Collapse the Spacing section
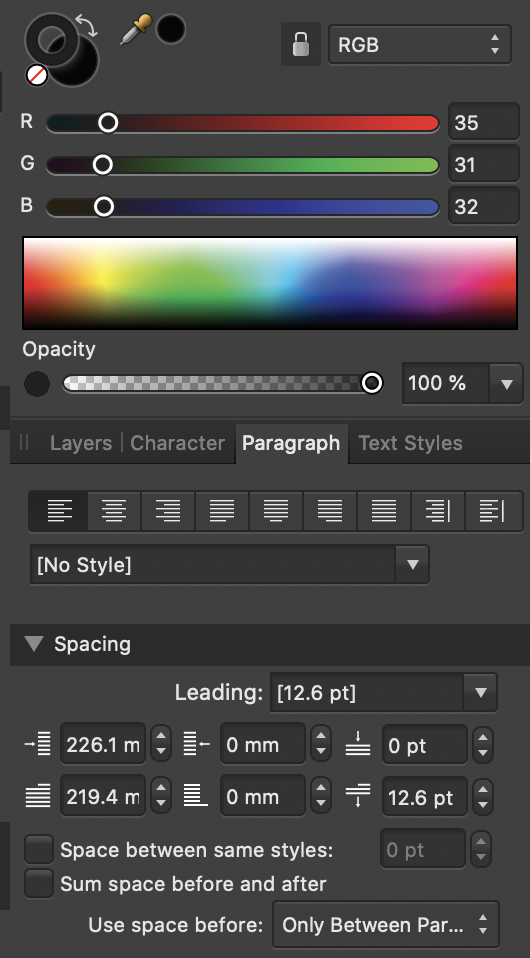This screenshot has height=958, width=530. click(35, 644)
